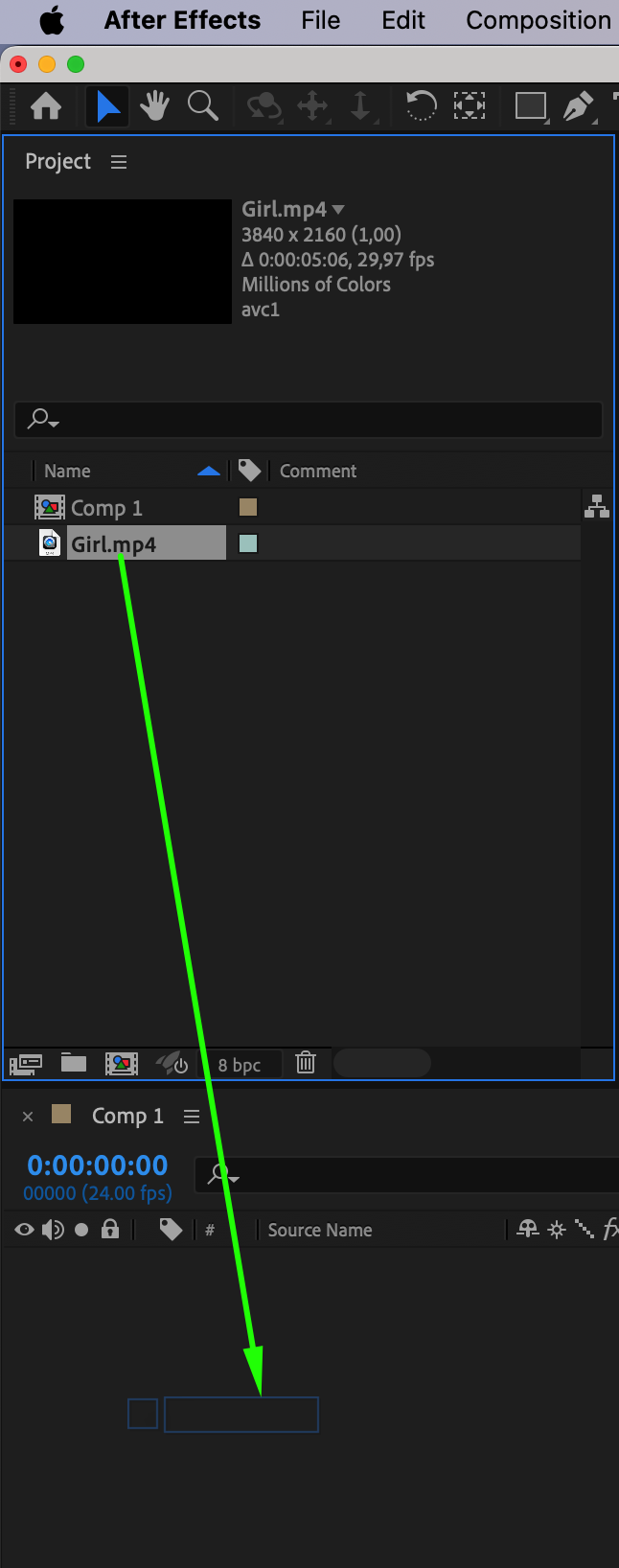
Task: Open the Project panel menu
Action: tap(119, 162)
